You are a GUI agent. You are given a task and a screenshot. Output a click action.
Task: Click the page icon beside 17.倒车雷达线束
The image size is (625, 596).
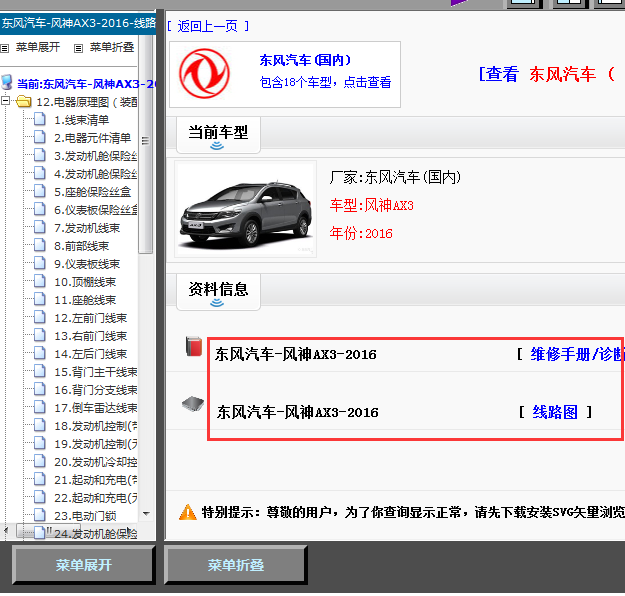pos(39,407)
